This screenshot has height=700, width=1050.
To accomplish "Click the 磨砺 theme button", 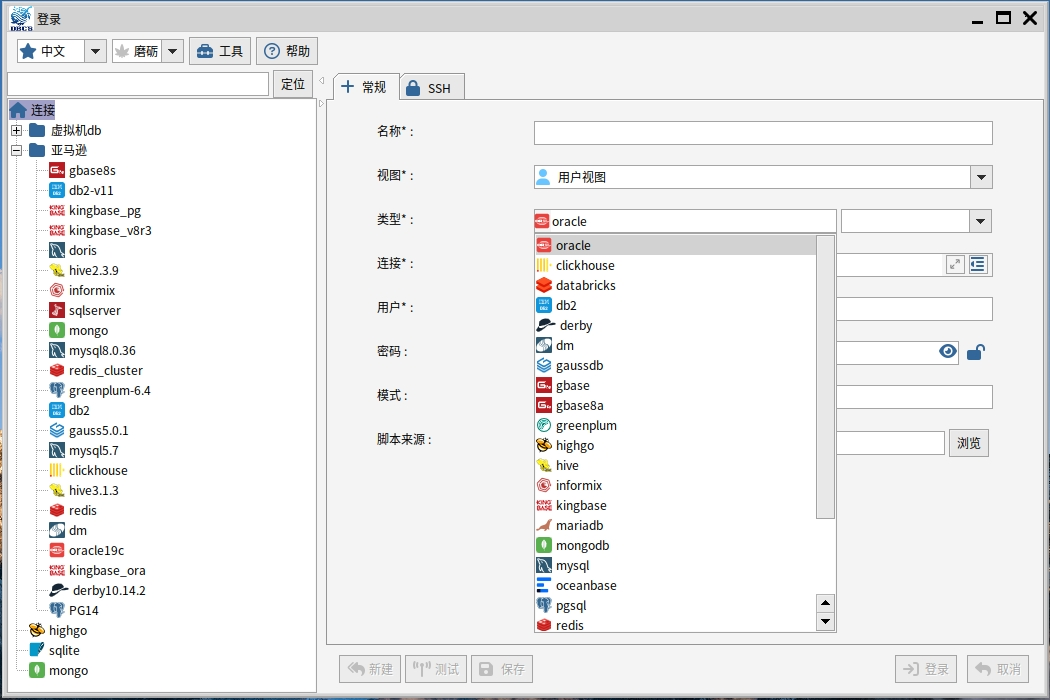I will tap(137, 51).
